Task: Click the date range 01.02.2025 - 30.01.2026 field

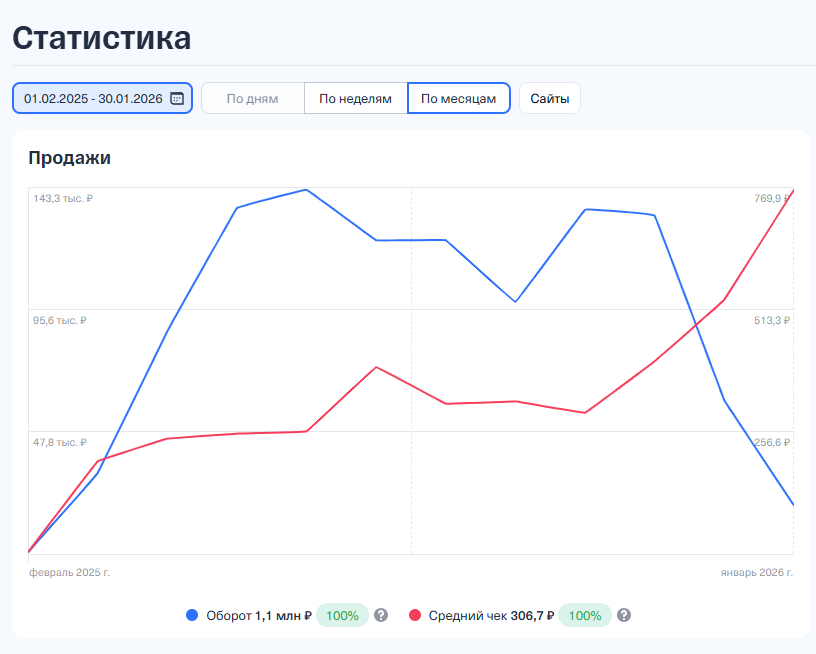Action: pos(93,98)
